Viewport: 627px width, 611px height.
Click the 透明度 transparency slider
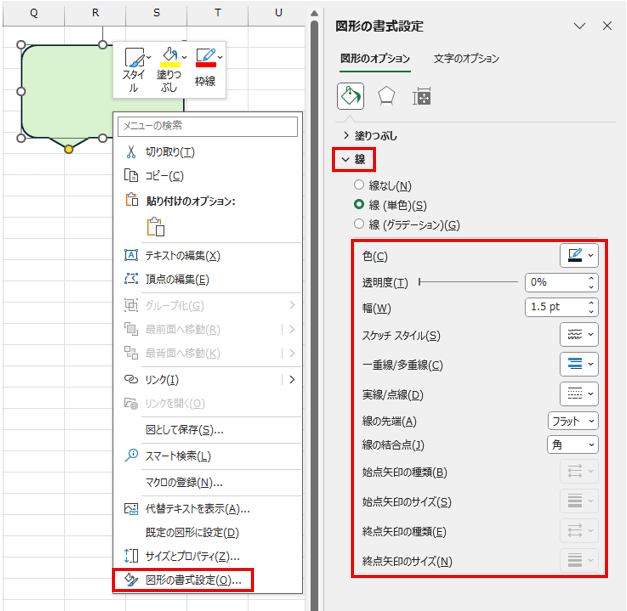(x=468, y=282)
